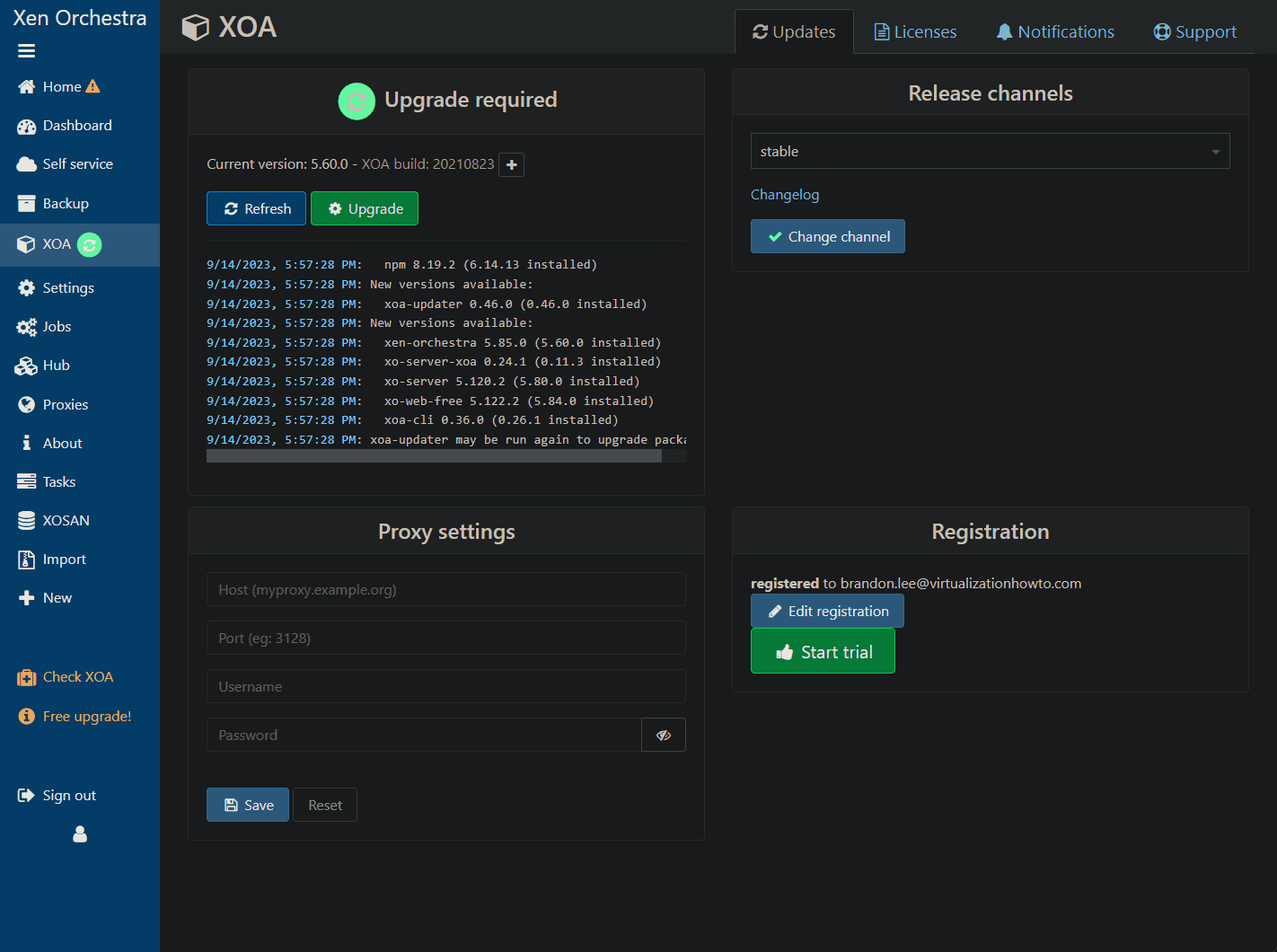Click the green Upgrade button
The height and width of the screenshot is (952, 1277).
pyautogui.click(x=365, y=208)
